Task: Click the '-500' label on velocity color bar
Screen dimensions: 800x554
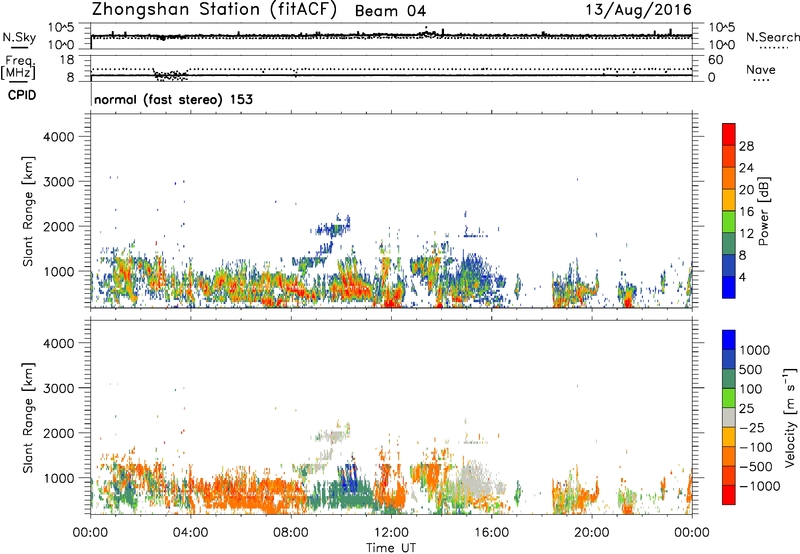Action: pyautogui.click(x=755, y=467)
